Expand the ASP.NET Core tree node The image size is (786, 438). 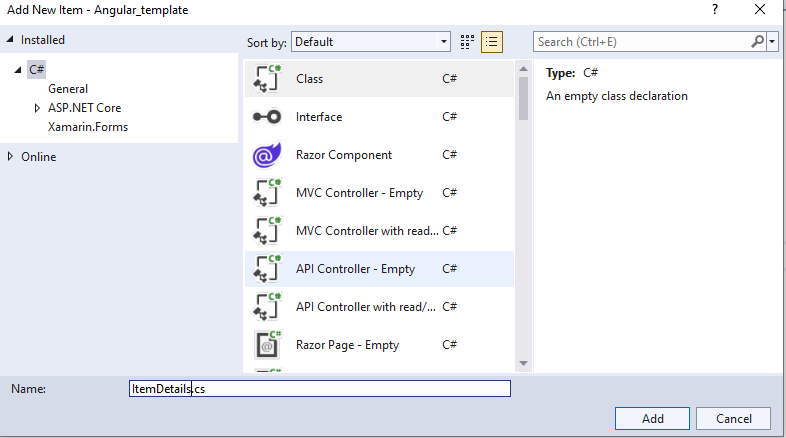38,108
